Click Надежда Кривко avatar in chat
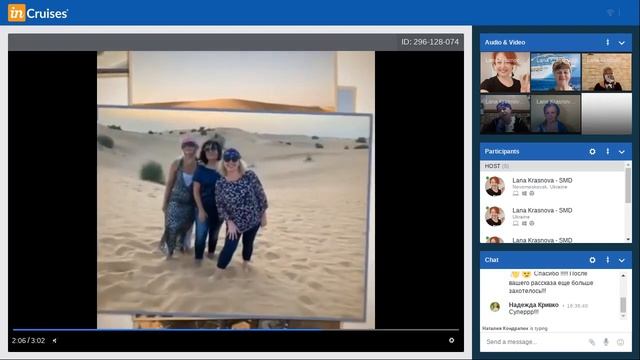640x360 pixels. point(495,307)
